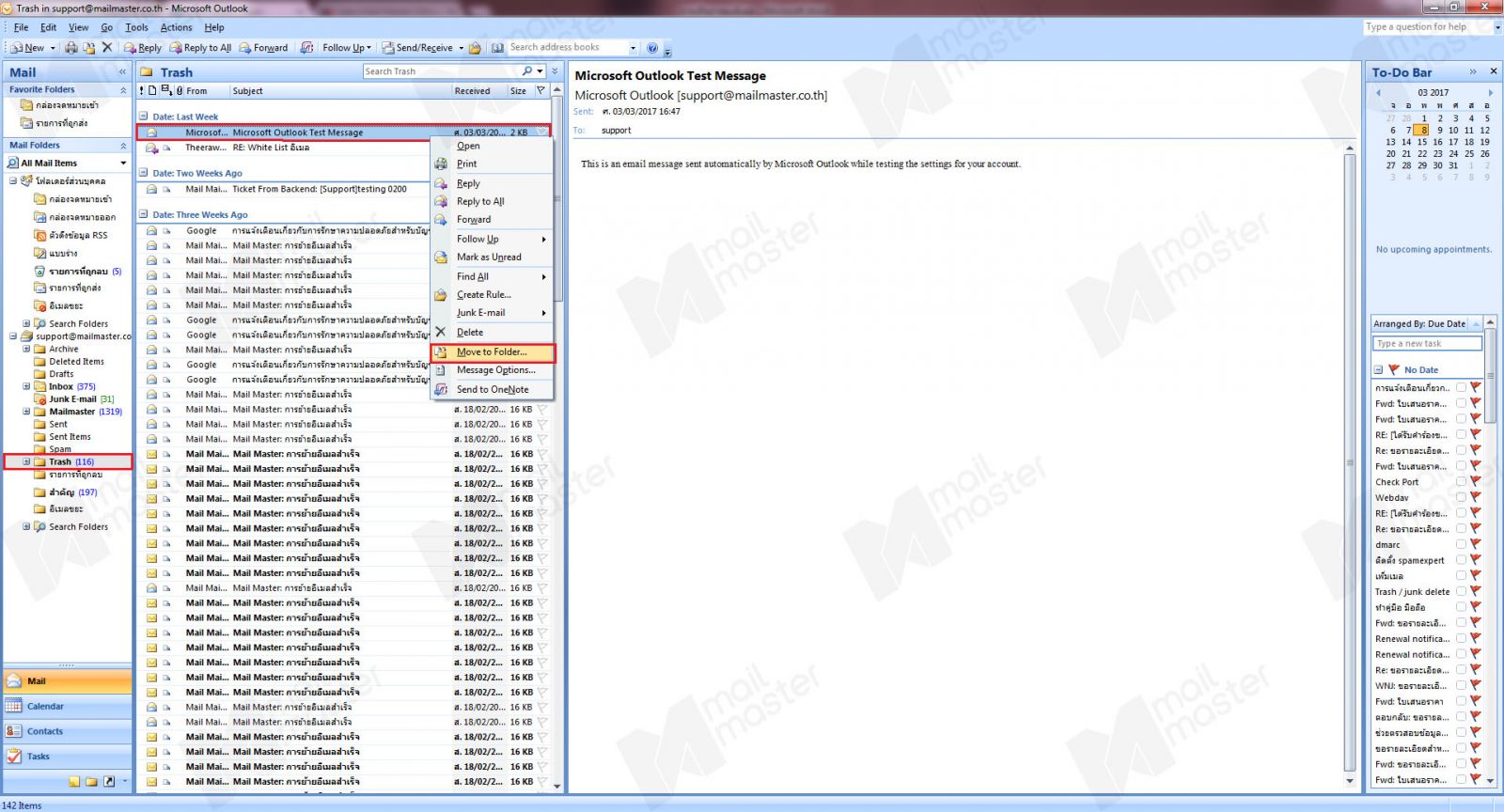The width and height of the screenshot is (1504, 812).
Task: Go to next month in calendar
Action: tap(1490, 93)
